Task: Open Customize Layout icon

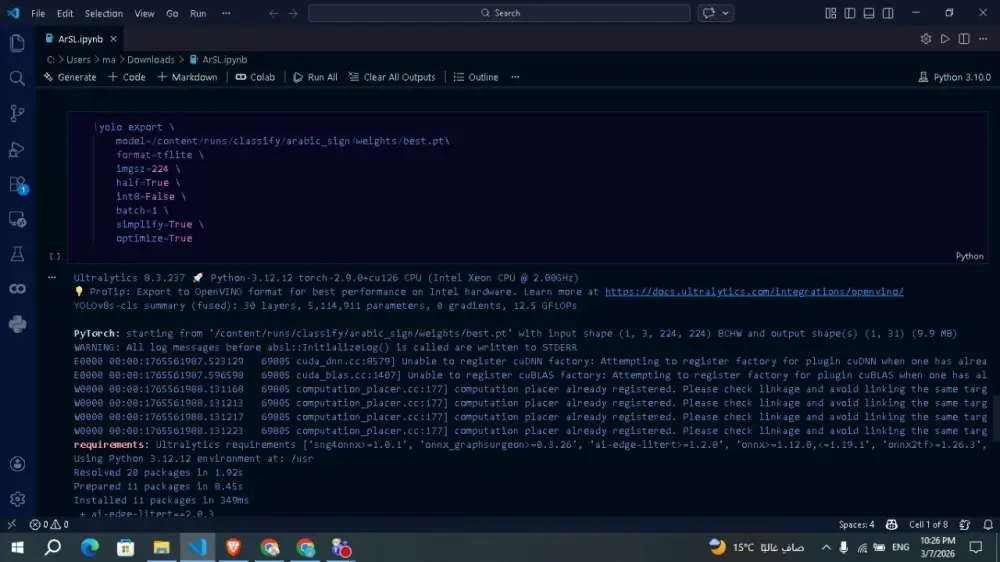Action: click(x=830, y=13)
